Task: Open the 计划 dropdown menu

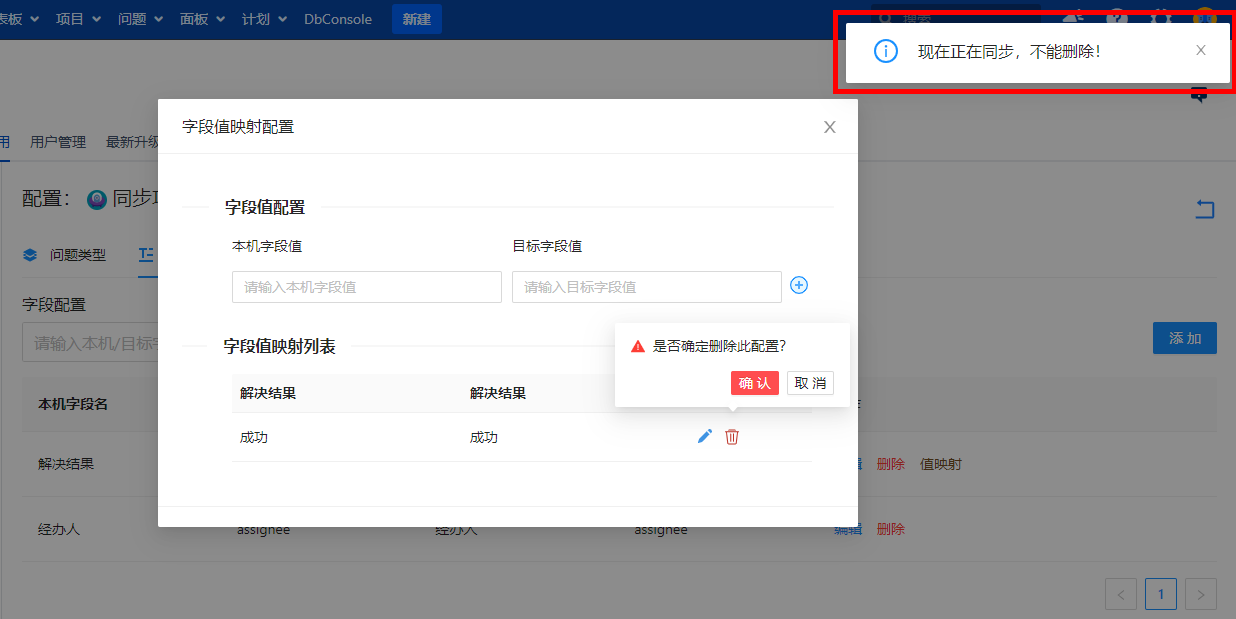Action: 264,19
